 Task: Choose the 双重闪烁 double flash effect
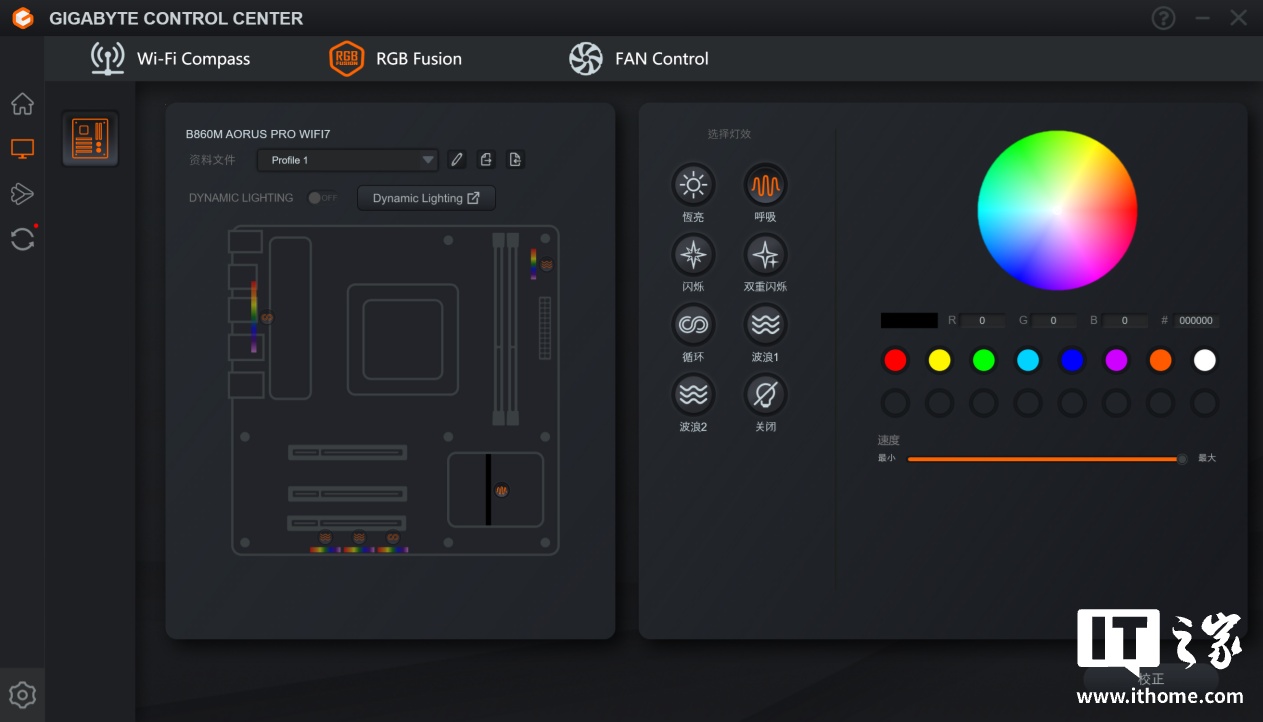(765, 255)
